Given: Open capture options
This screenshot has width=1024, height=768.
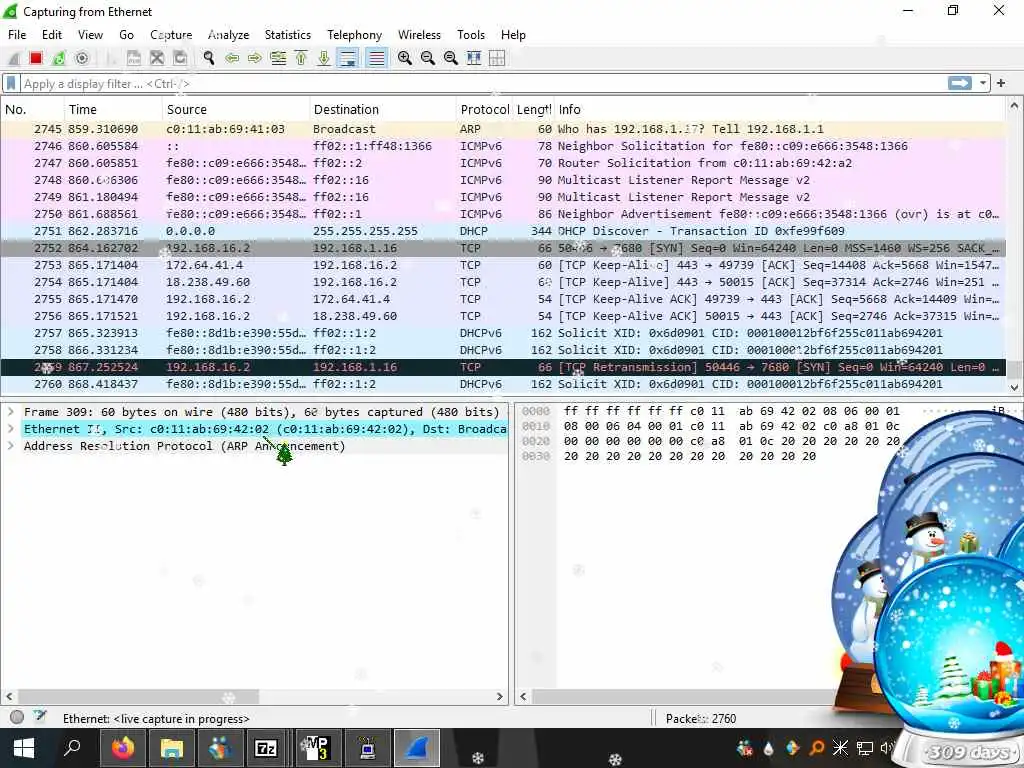Looking at the screenshot, I should coord(82,58).
